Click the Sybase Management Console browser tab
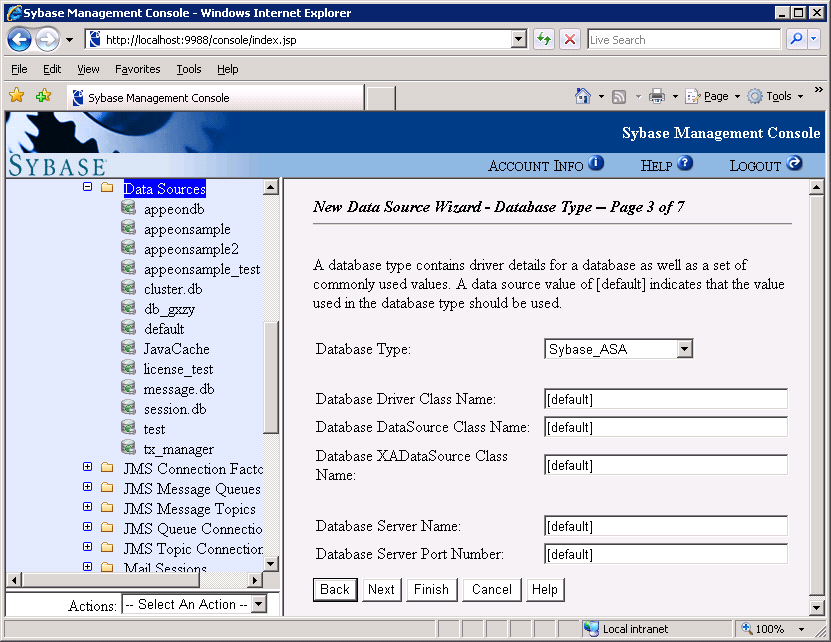The image size is (831, 642). (x=216, y=98)
